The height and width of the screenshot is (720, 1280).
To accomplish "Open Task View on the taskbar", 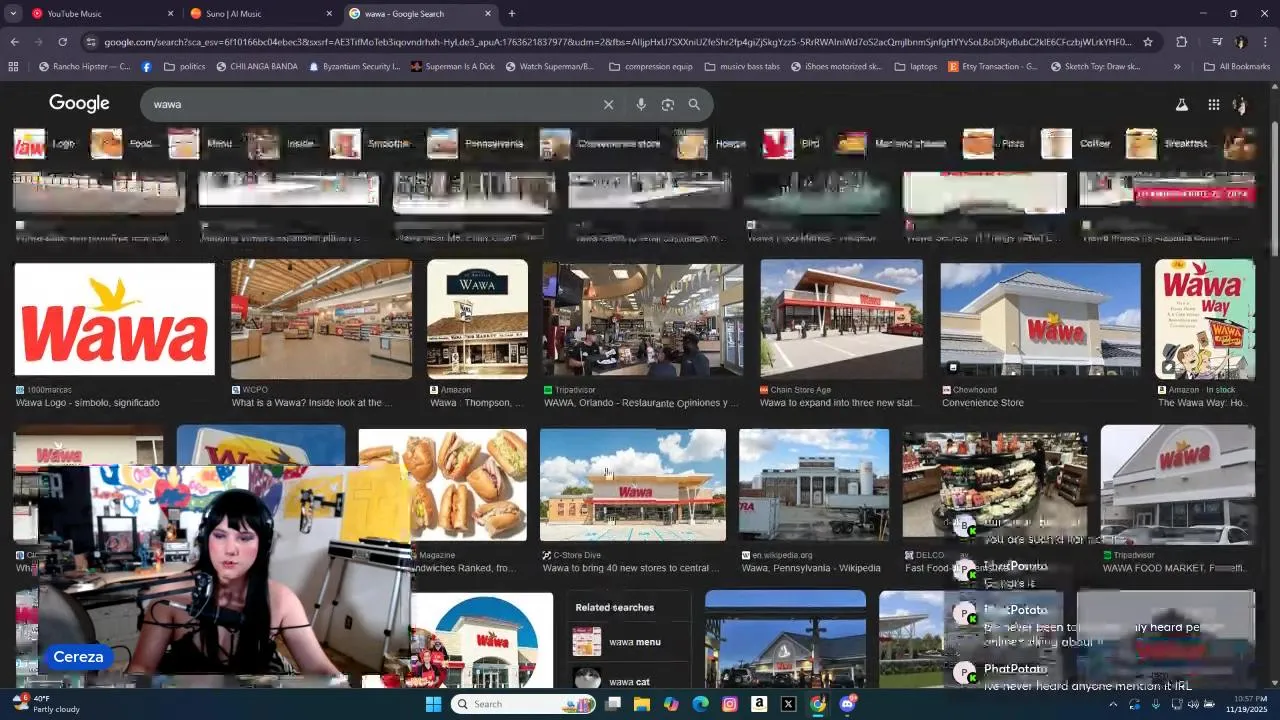I will point(613,704).
